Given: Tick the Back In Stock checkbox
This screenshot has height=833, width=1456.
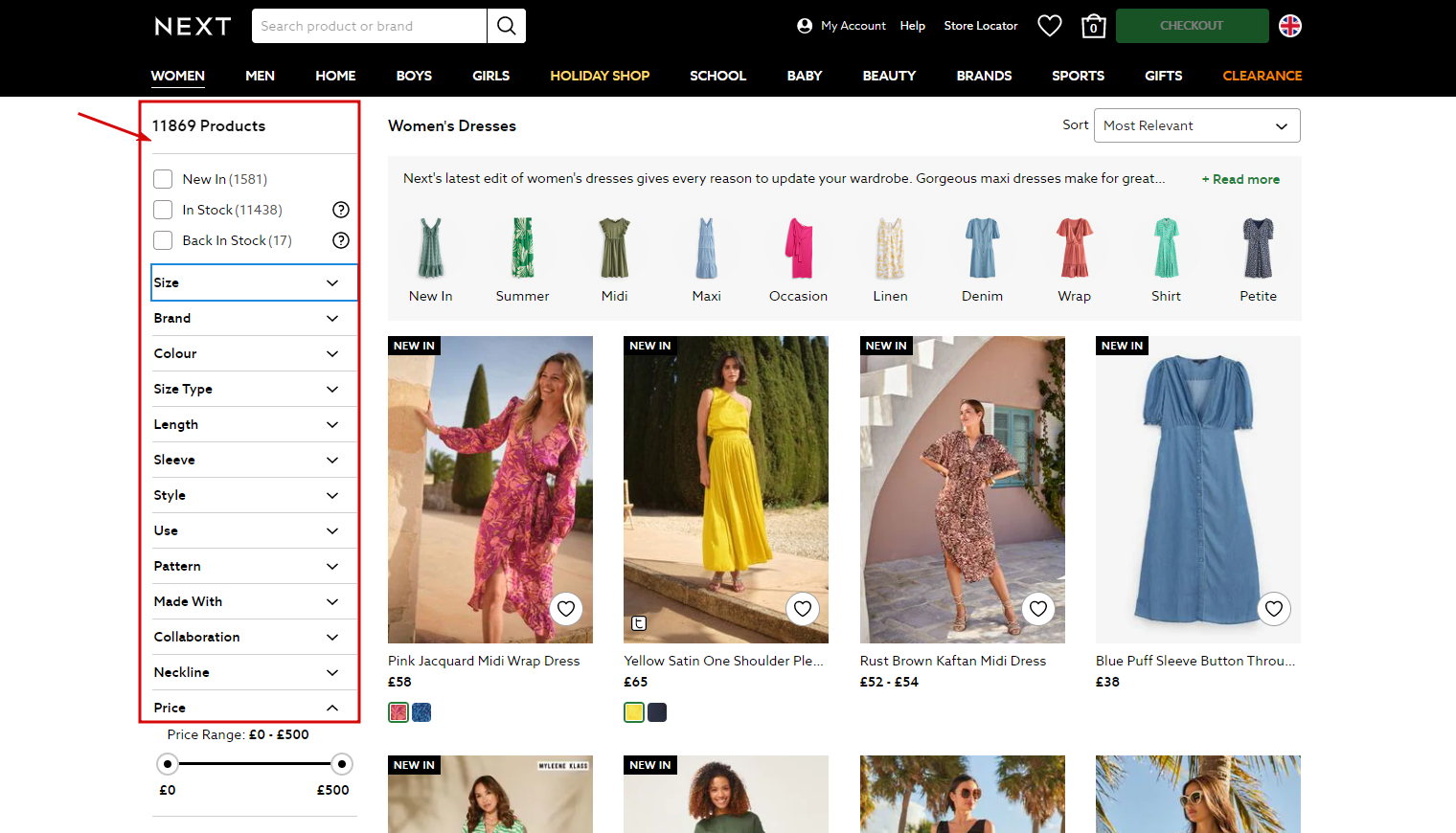Looking at the screenshot, I should tap(163, 240).
